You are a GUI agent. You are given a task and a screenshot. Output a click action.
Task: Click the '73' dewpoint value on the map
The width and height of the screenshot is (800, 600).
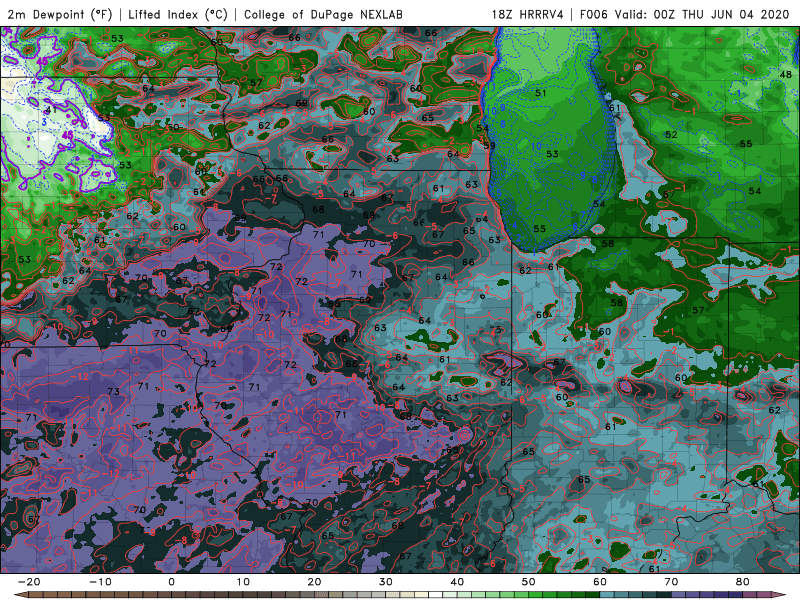tap(113, 391)
